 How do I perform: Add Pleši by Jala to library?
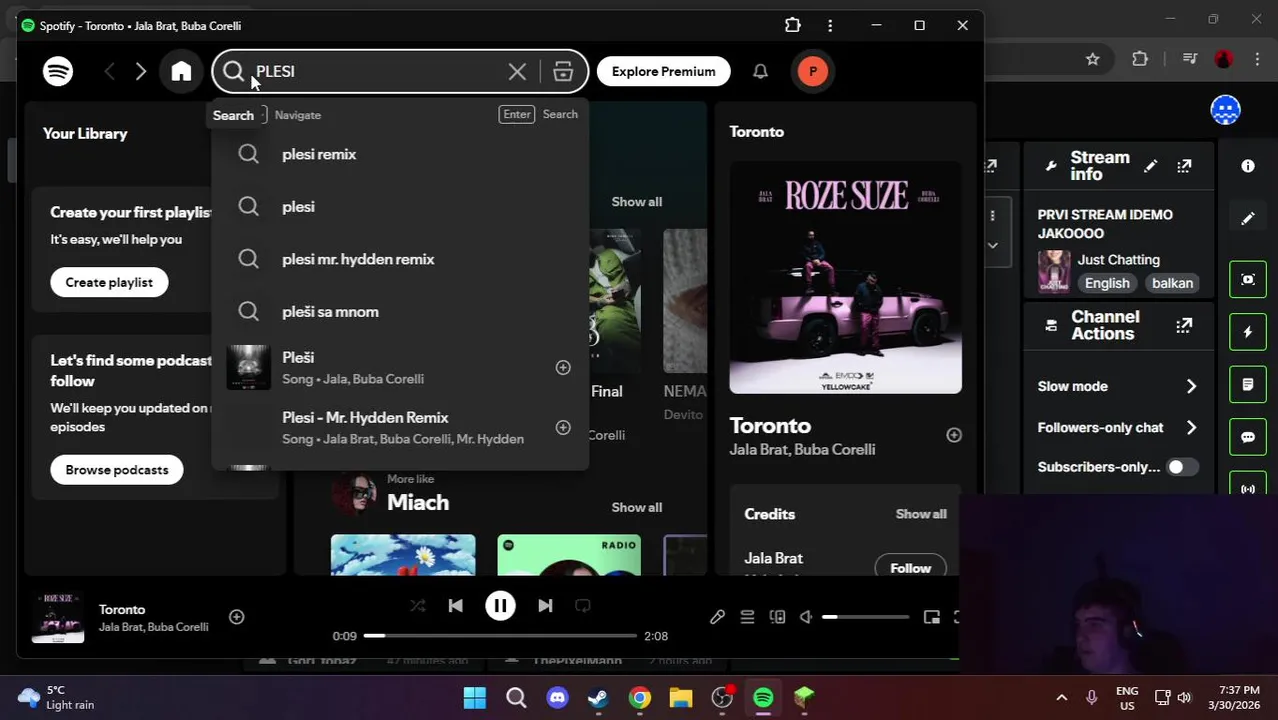tap(563, 367)
